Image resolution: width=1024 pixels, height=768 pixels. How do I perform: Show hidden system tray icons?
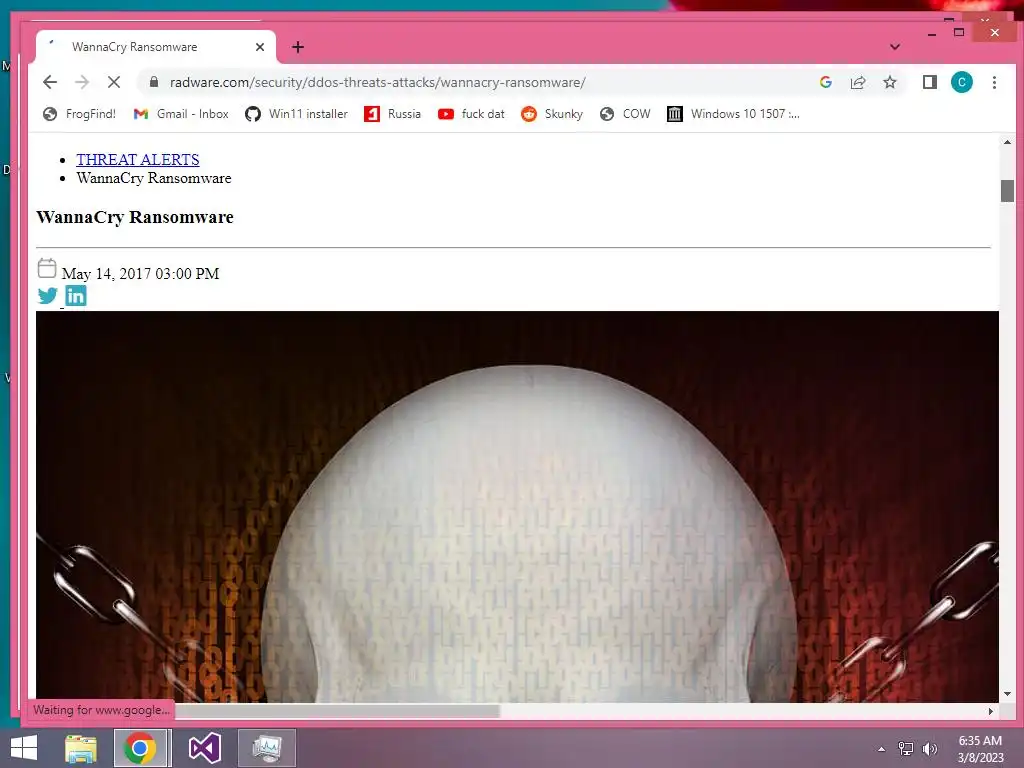882,749
